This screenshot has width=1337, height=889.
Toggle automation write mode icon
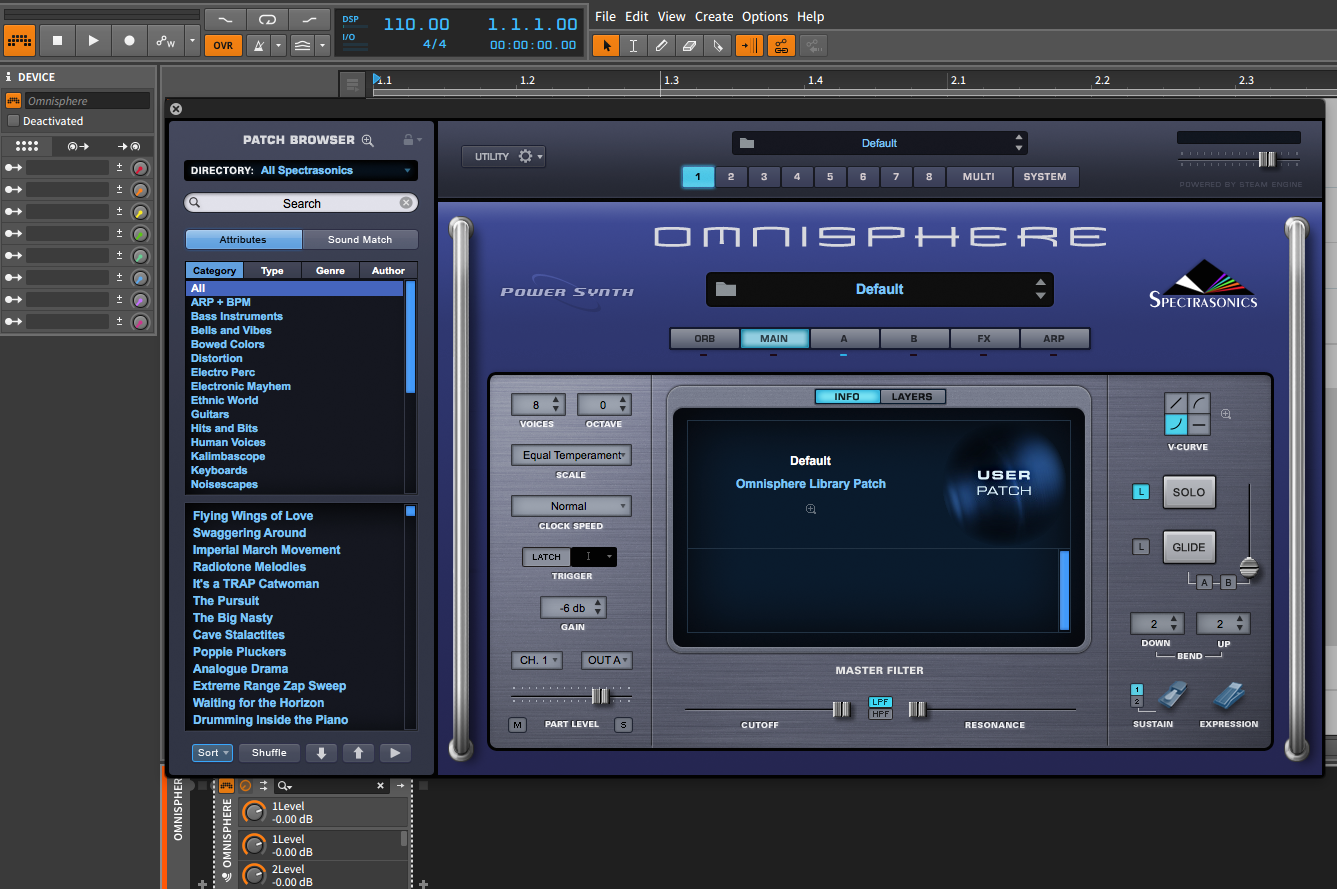point(166,41)
